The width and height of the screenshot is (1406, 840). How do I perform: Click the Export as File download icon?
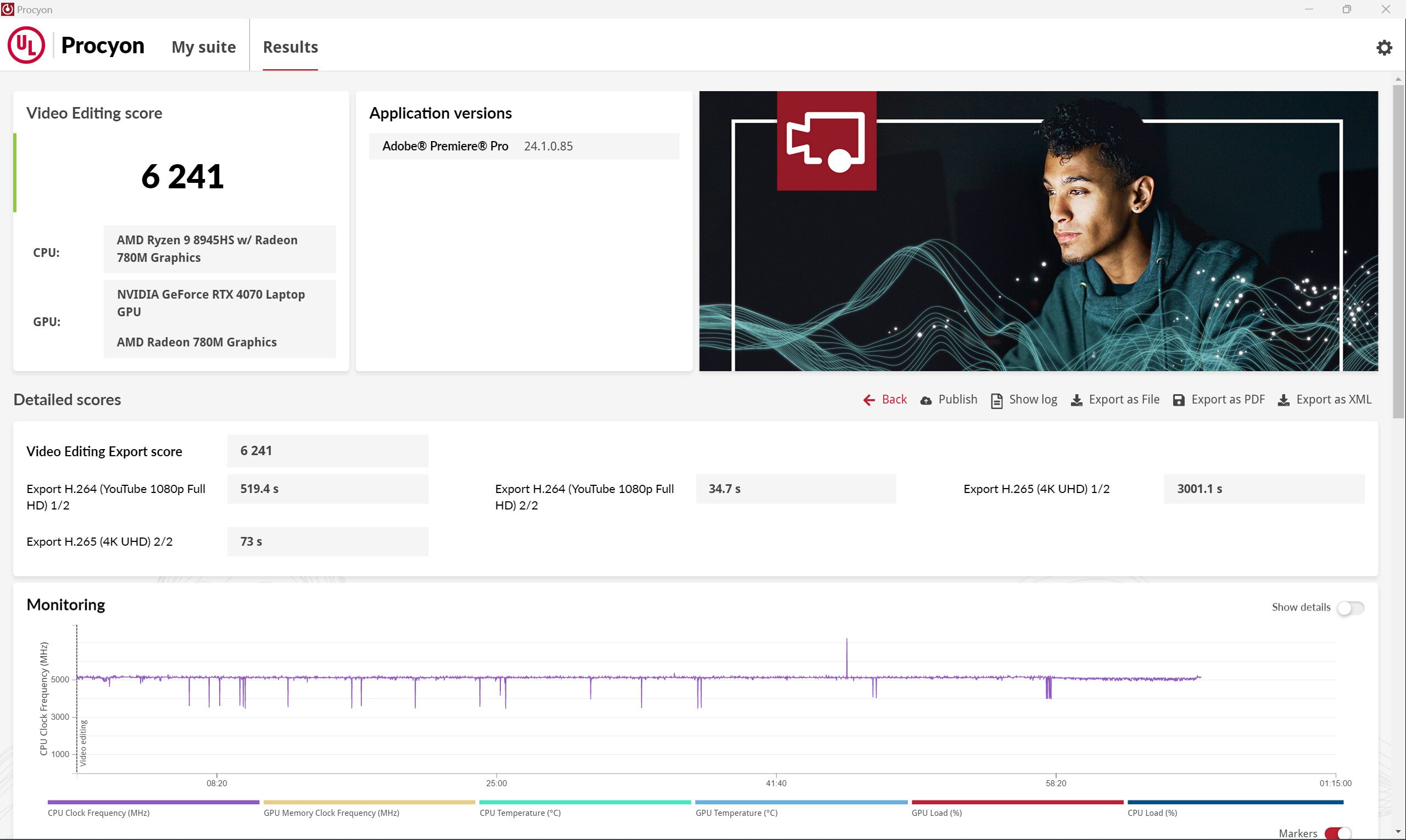(x=1076, y=400)
